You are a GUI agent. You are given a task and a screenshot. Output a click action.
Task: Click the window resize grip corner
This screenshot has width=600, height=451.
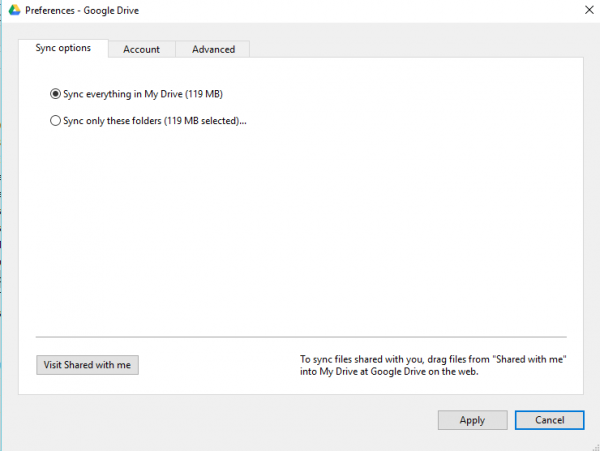[595, 447]
